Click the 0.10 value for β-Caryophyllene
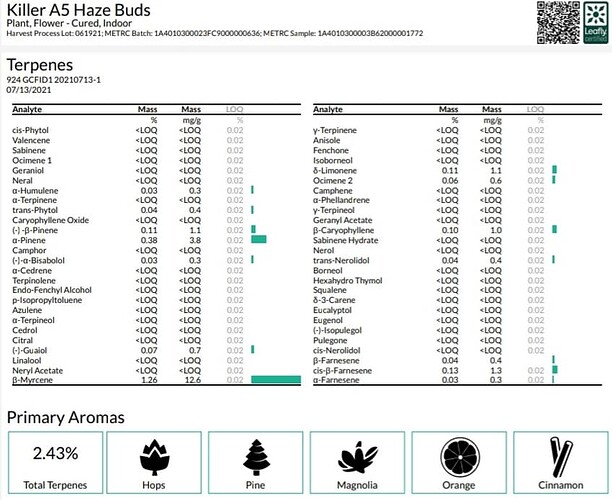The image size is (612, 500). point(450,230)
